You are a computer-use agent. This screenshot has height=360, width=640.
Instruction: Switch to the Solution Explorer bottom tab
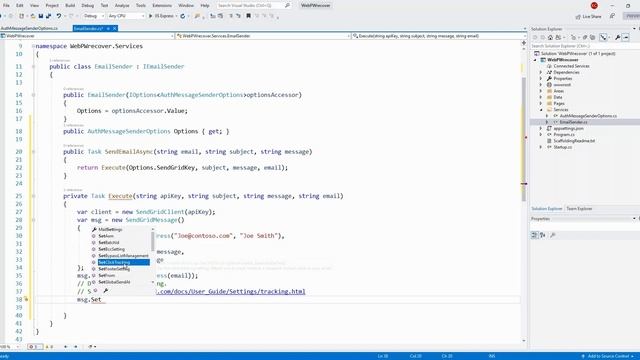547,209
